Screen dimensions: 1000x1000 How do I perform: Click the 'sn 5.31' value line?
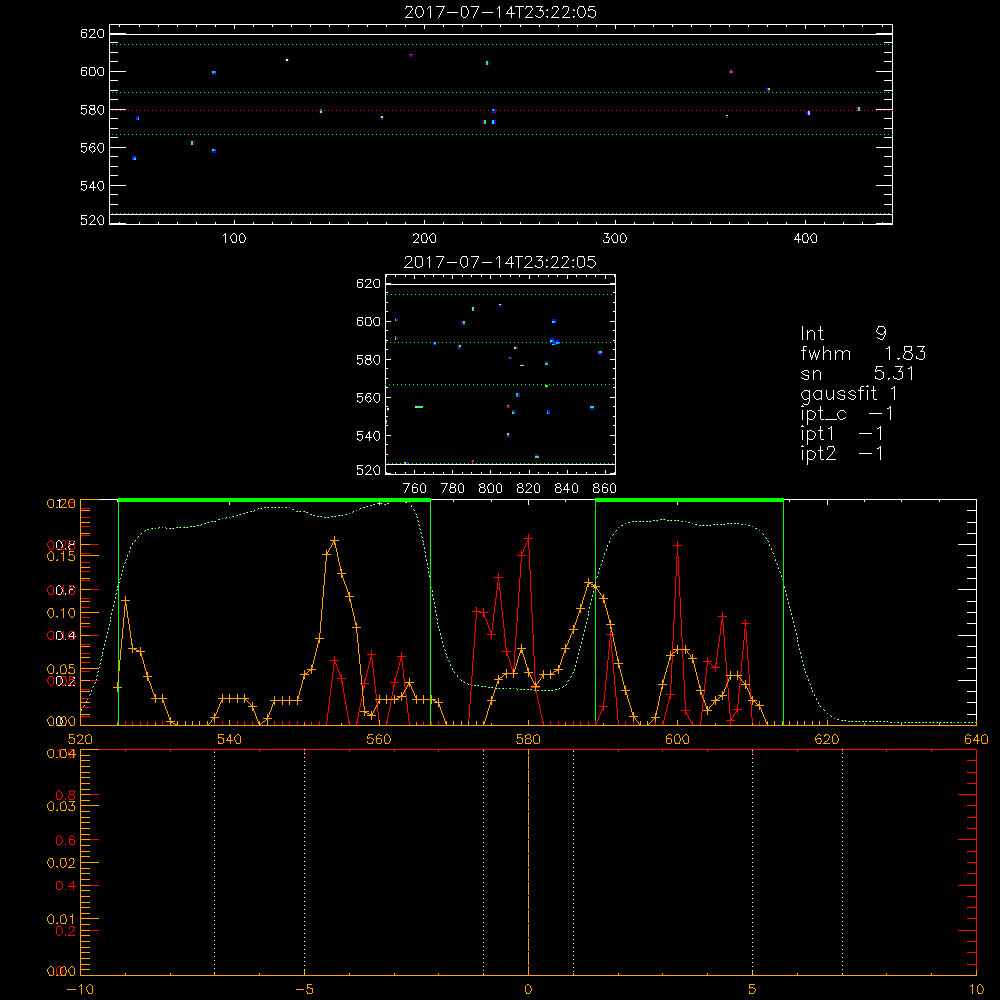[858, 373]
